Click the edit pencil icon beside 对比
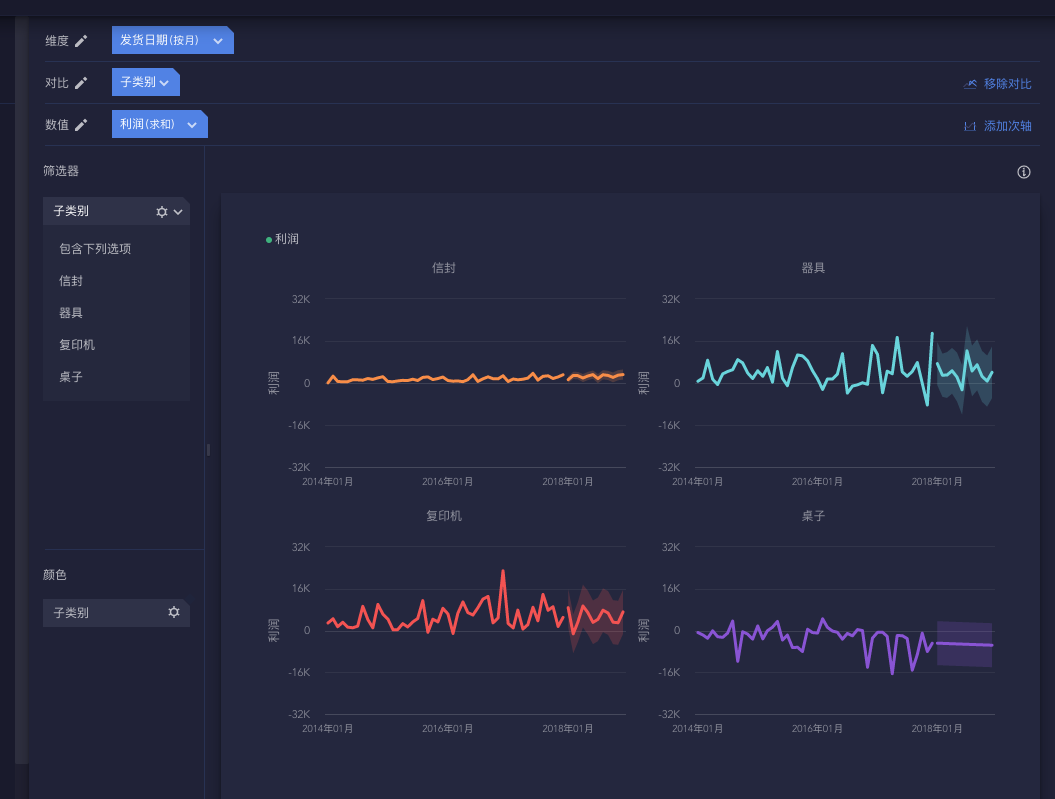Screen dimensions: 1055x799 click(x=81, y=83)
